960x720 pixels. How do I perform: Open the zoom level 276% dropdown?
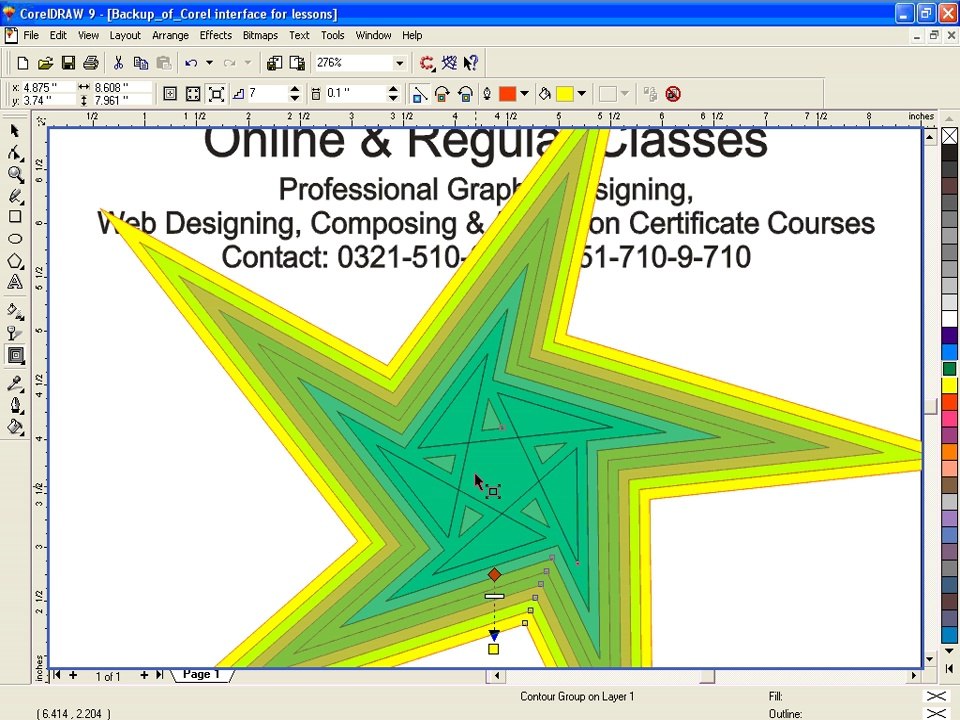tap(400, 62)
